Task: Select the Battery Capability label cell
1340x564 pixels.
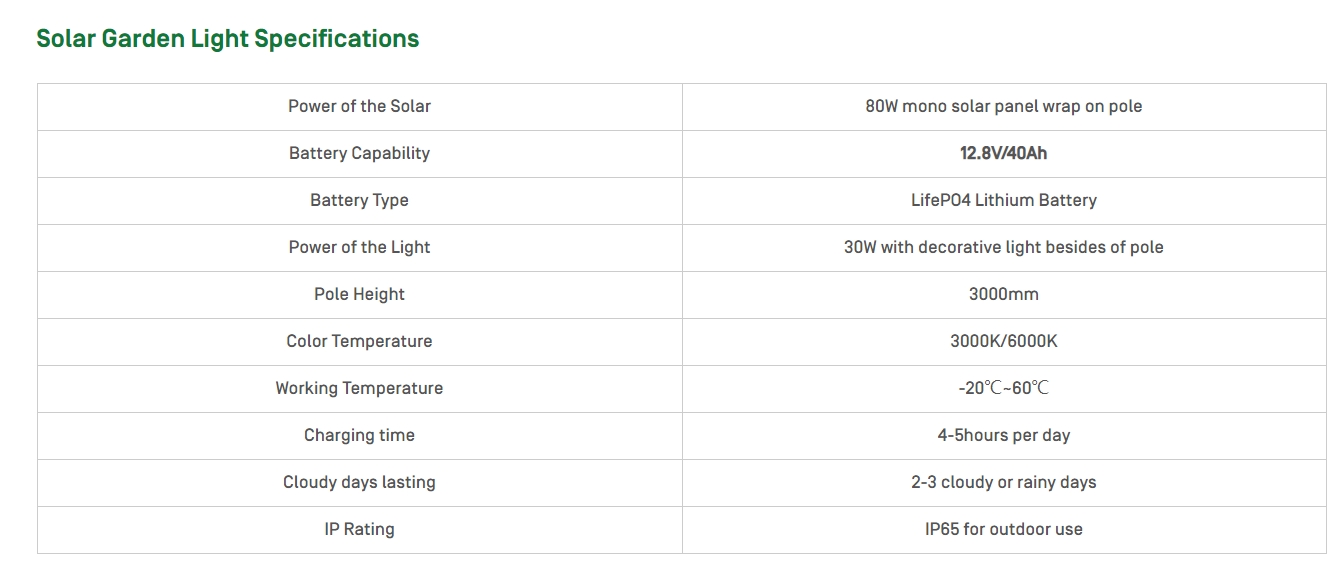Action: tap(359, 153)
